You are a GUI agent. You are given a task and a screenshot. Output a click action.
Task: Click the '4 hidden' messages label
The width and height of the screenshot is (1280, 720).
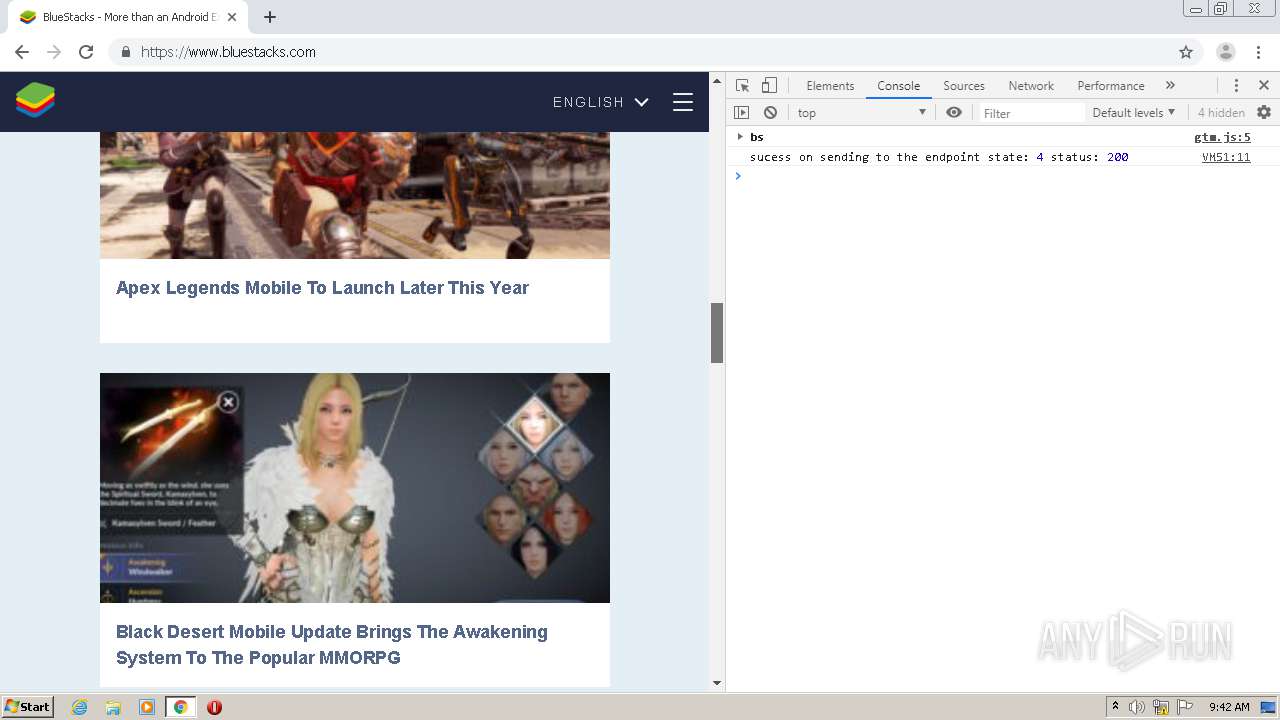1221,113
